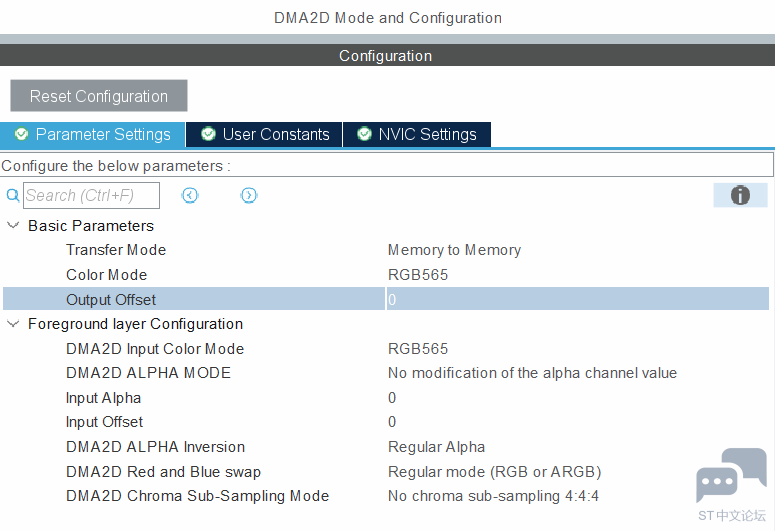Screen dimensions: 775x531
Task: Select the Input Alpha row label
Action: [104, 398]
